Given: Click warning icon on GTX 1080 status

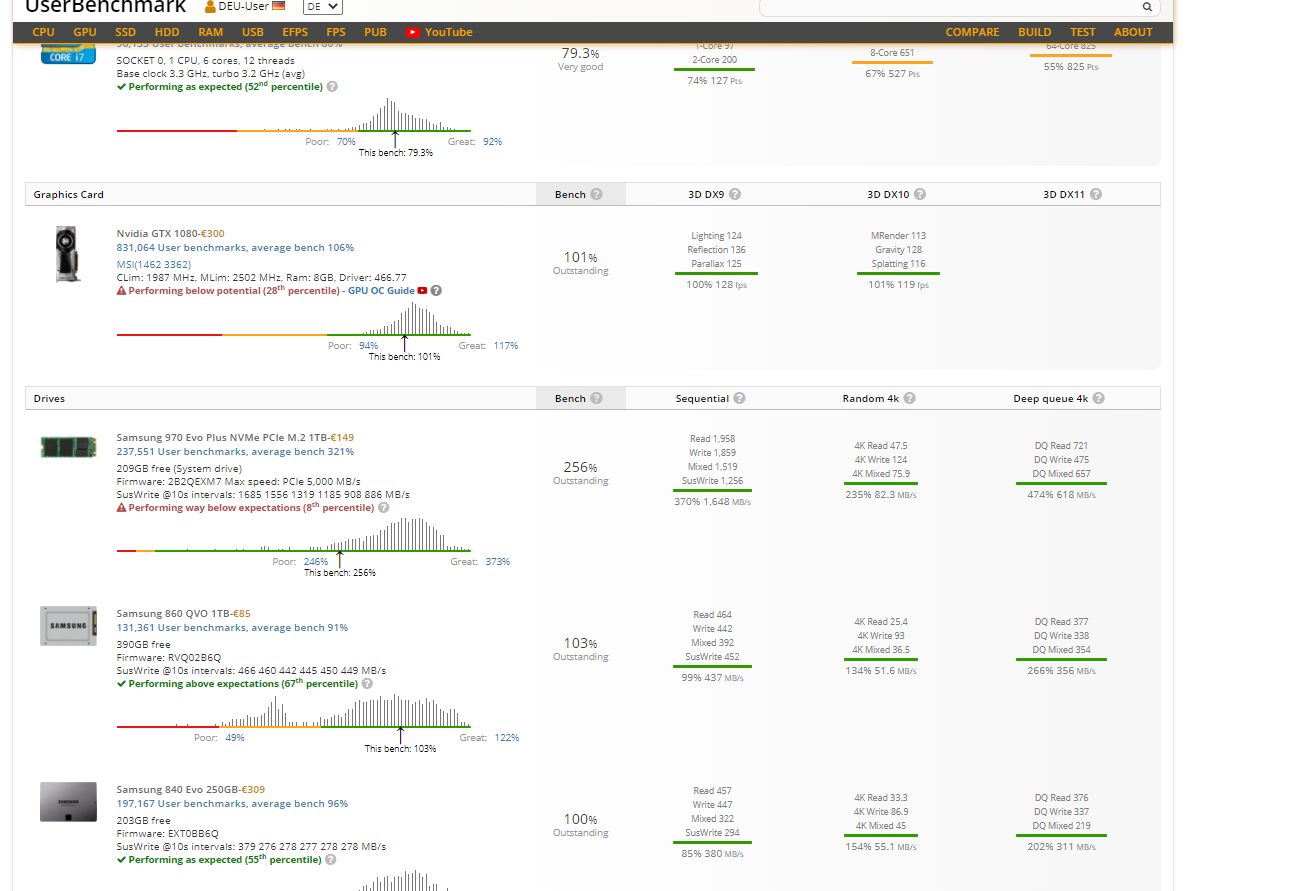Looking at the screenshot, I should point(122,291).
